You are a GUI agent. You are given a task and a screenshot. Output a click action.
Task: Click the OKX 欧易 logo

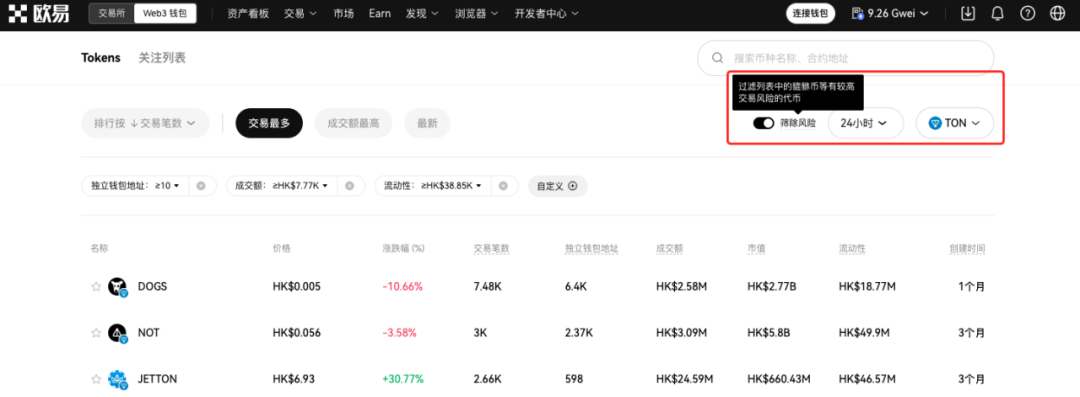40,13
